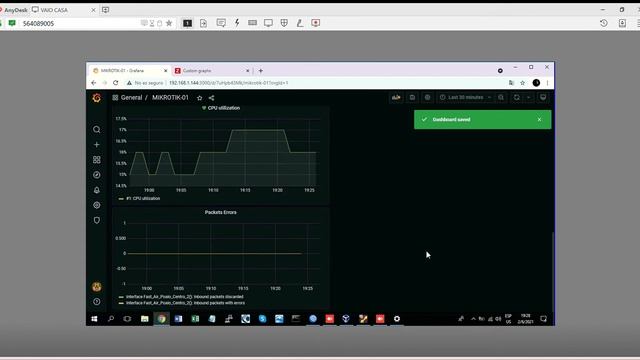Image resolution: width=640 pixels, height=360 pixels.
Task: Click the No es seguro security warning
Action: tap(145, 83)
